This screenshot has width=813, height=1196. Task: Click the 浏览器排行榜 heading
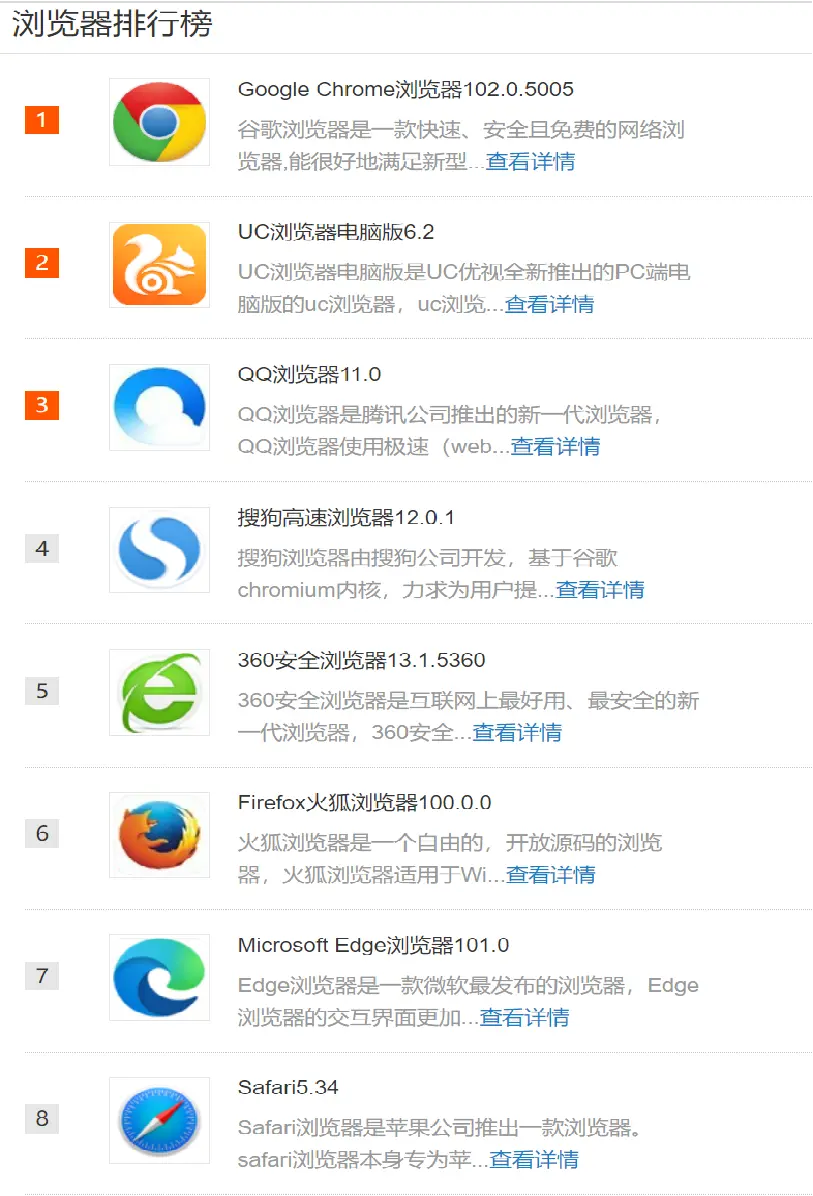pyautogui.click(x=112, y=24)
